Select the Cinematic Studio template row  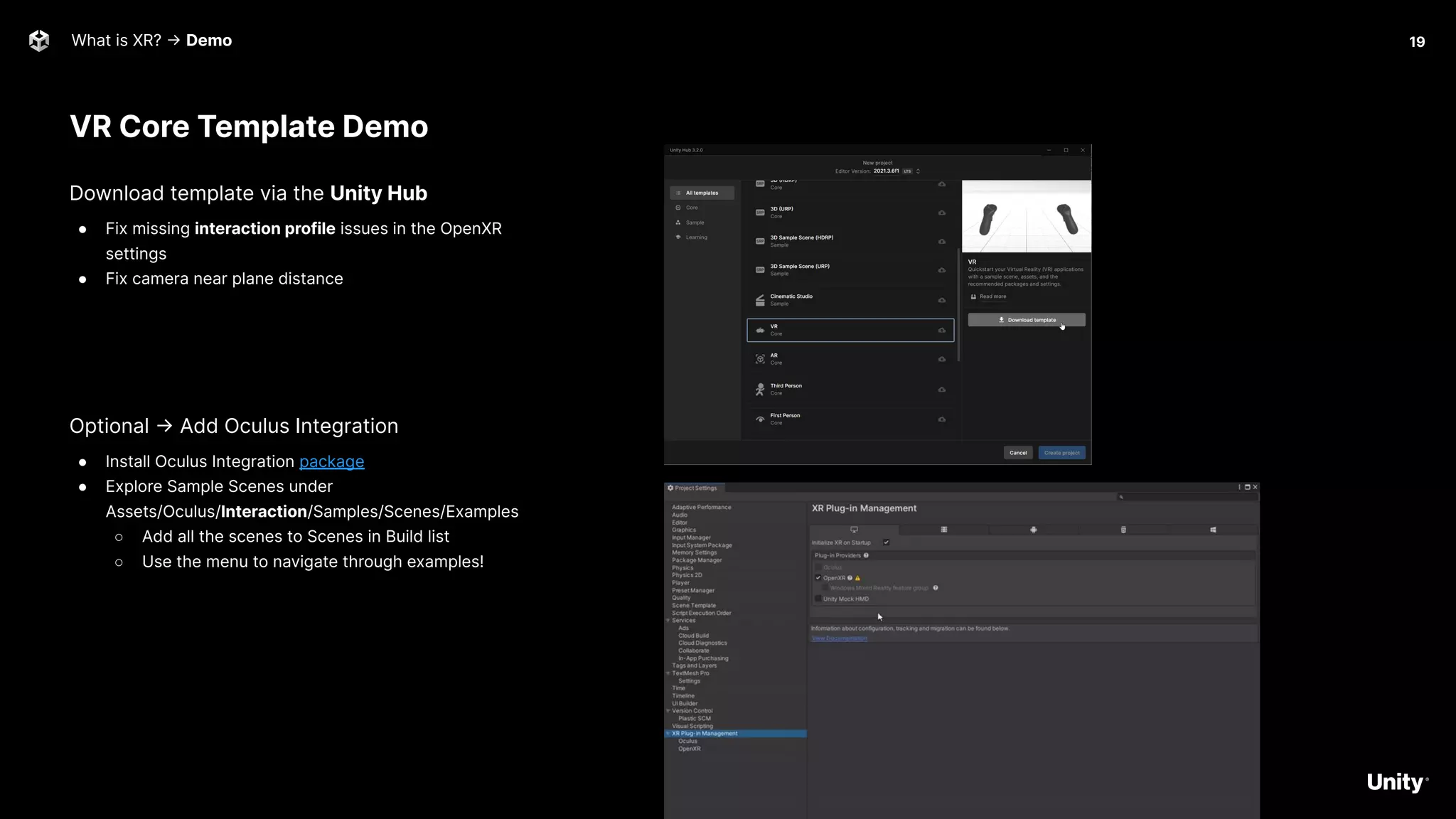(850, 300)
